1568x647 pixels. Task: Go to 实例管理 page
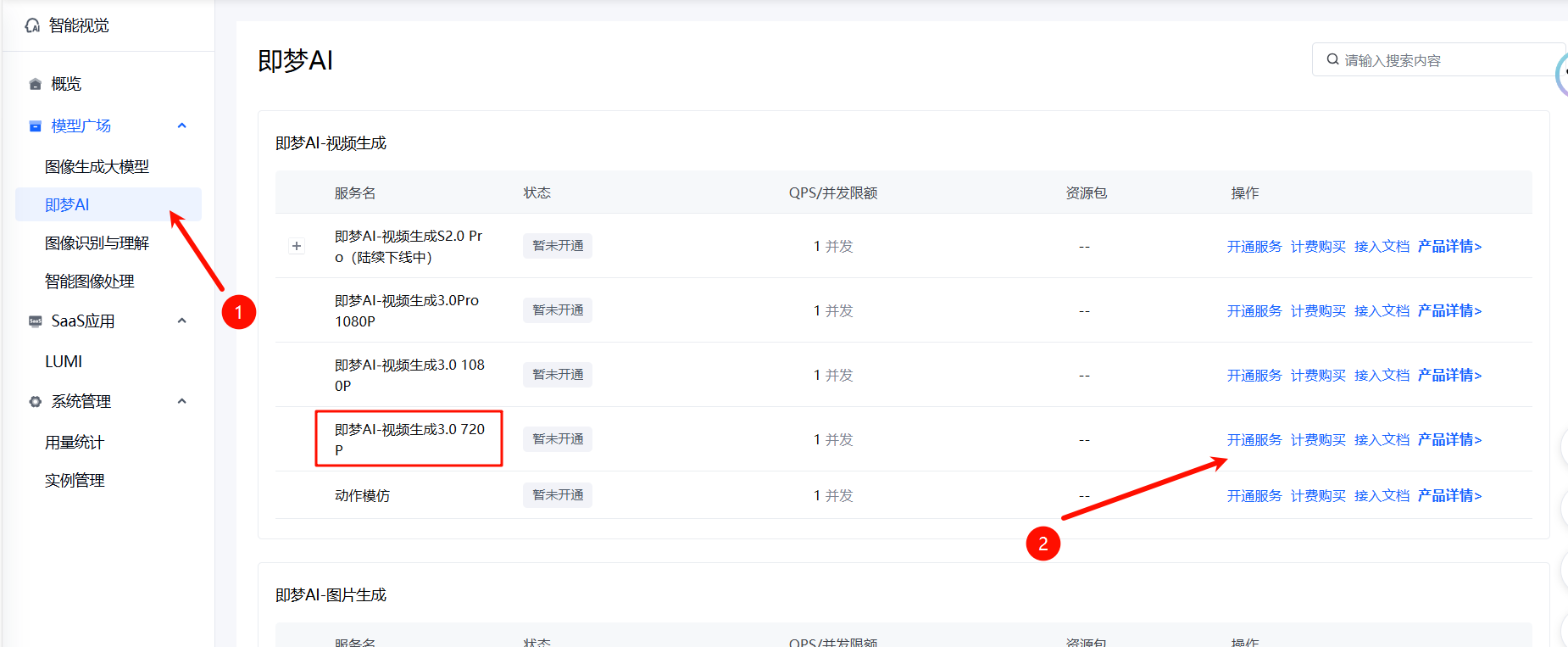click(x=75, y=480)
